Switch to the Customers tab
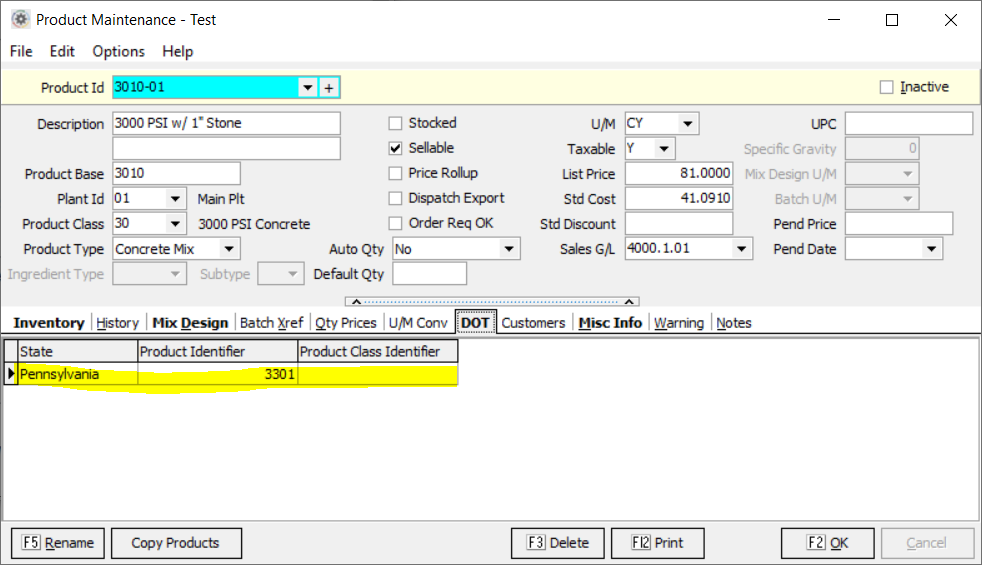 tap(533, 323)
